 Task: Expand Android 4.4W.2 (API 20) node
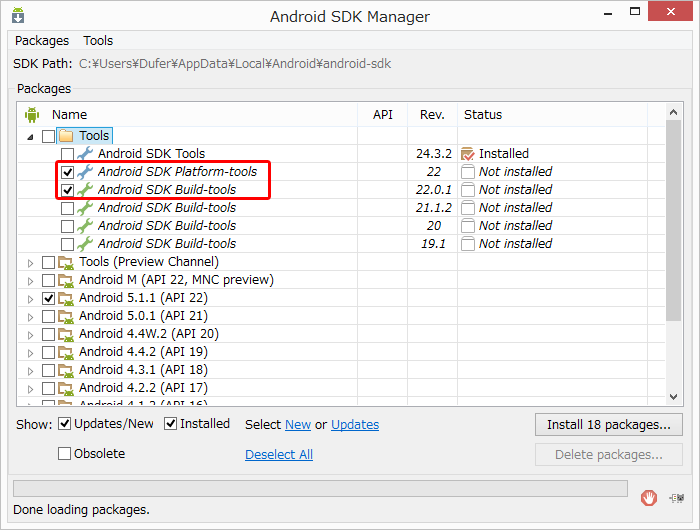click(x=30, y=335)
